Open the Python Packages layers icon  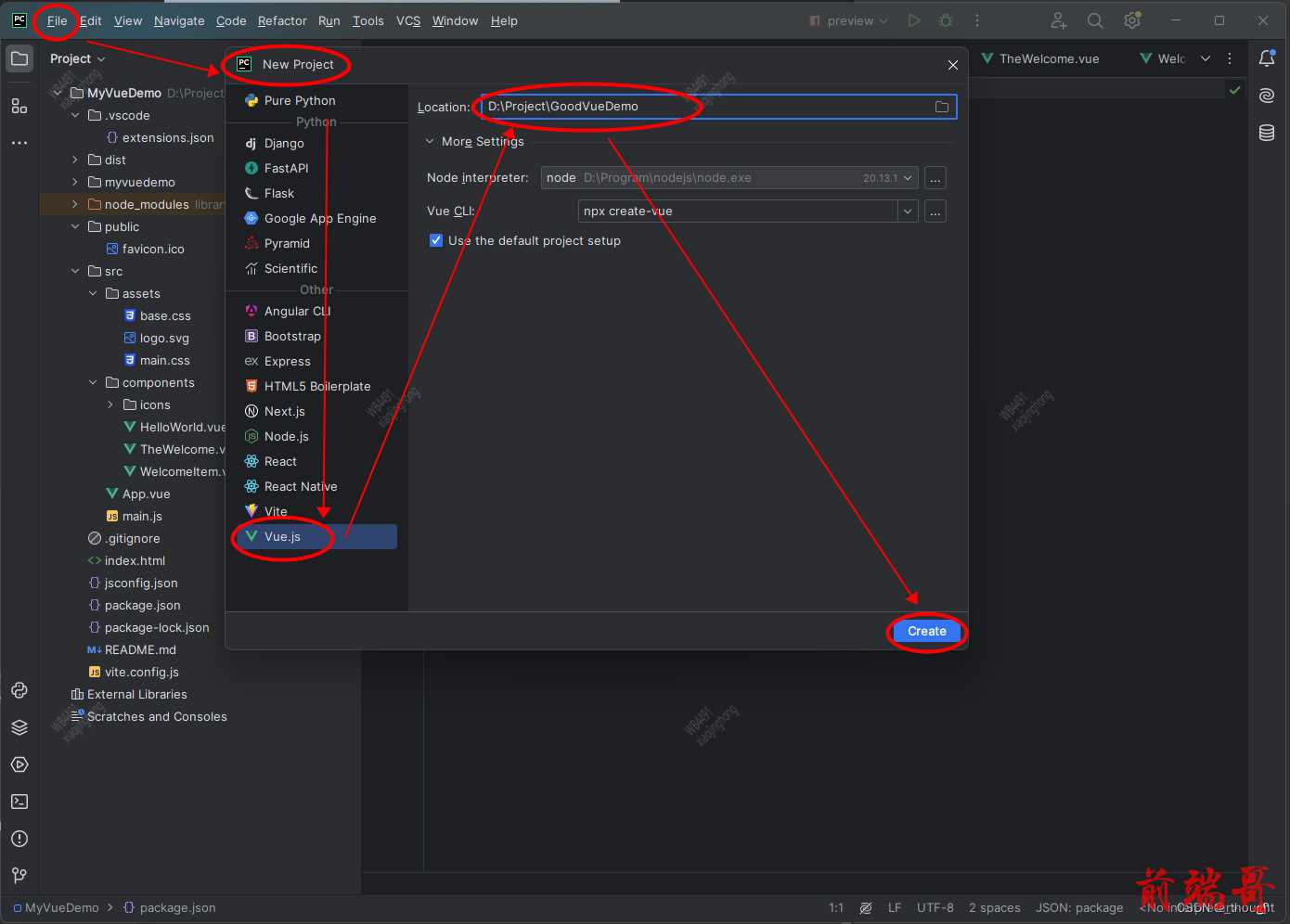(x=19, y=727)
